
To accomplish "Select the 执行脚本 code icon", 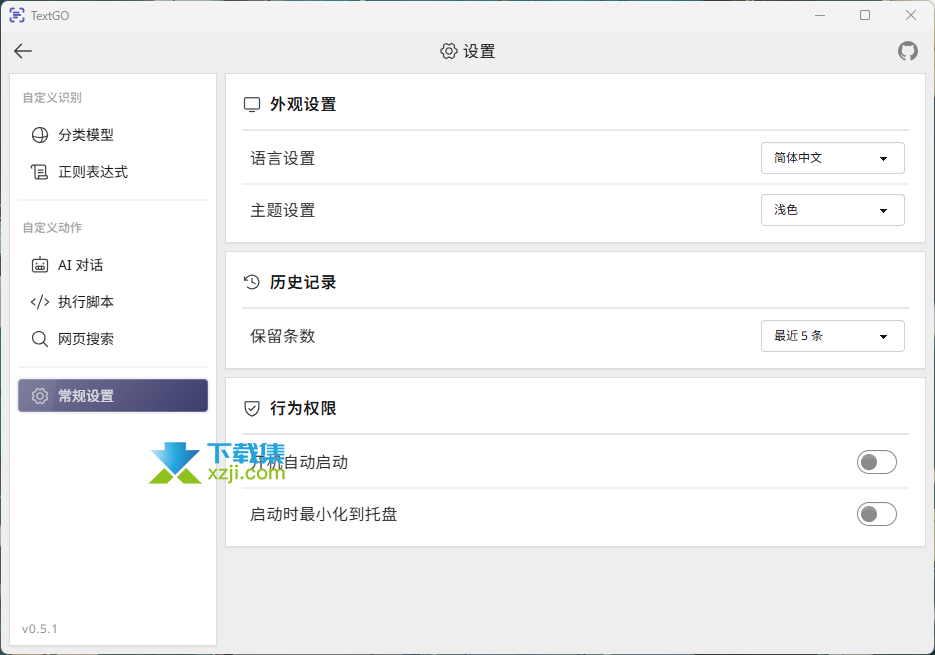I will (38, 301).
